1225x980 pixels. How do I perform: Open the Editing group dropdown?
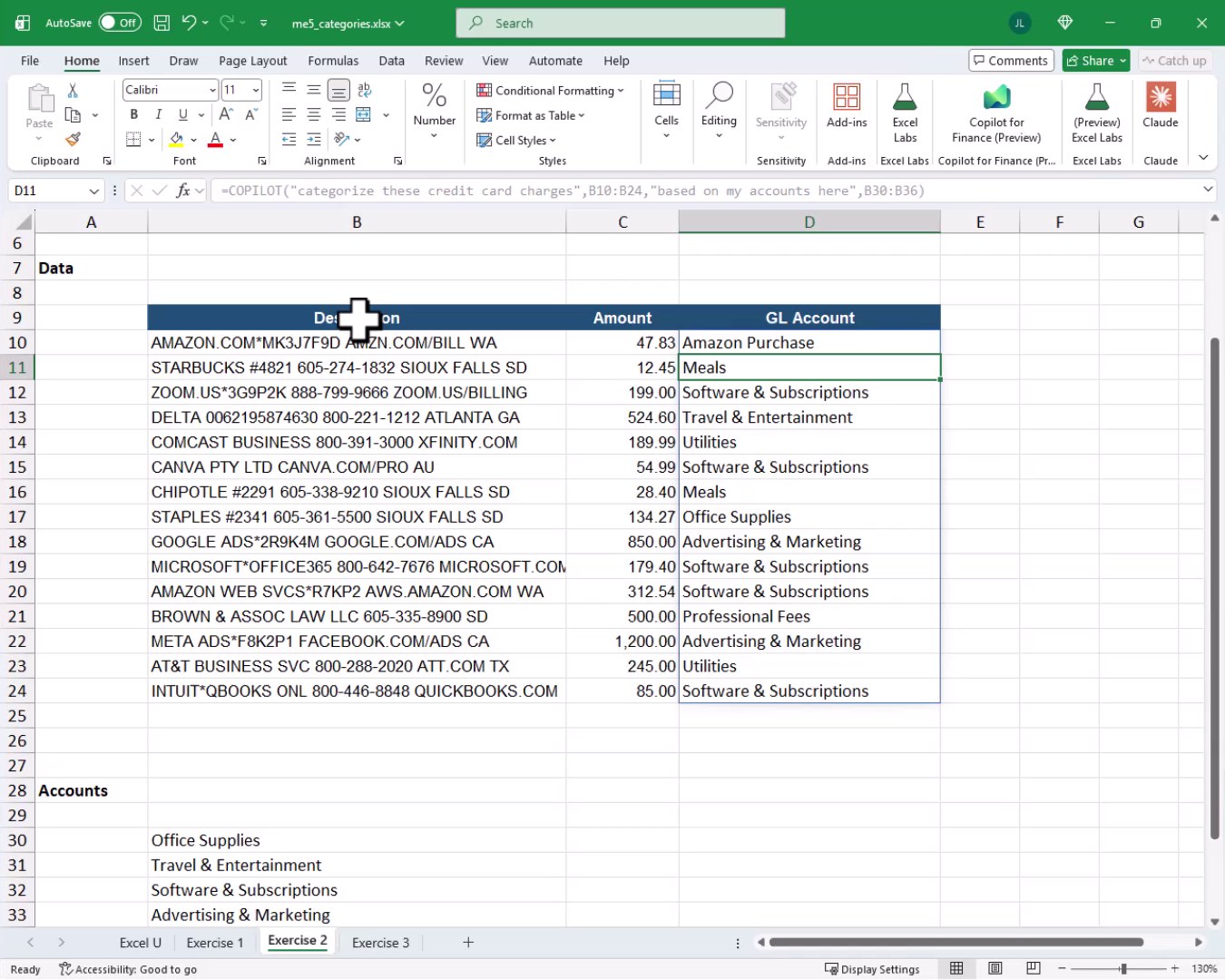pyautogui.click(x=719, y=112)
